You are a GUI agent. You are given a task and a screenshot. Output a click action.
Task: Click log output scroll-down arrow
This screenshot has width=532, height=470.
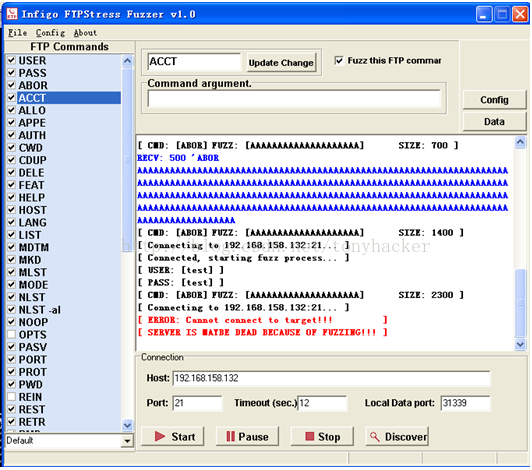520,344
